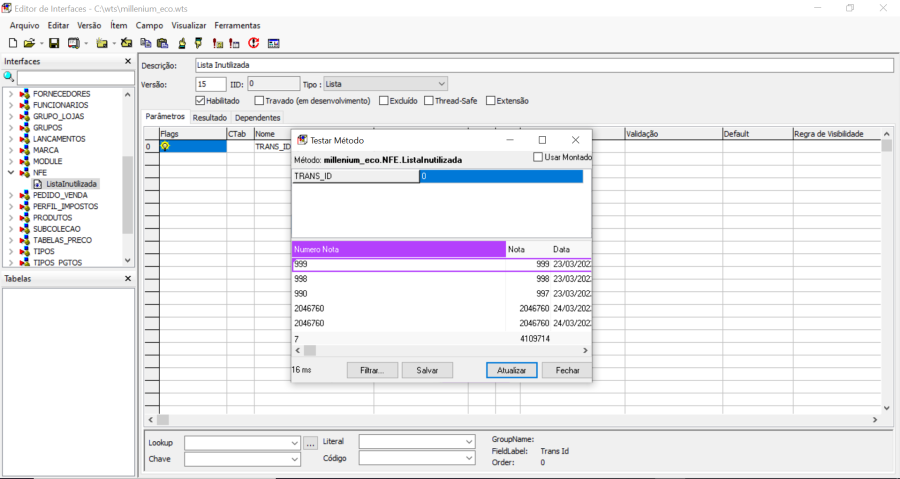Click the downward-pointing hand toolbar icon
900x479 pixels.
(199, 43)
